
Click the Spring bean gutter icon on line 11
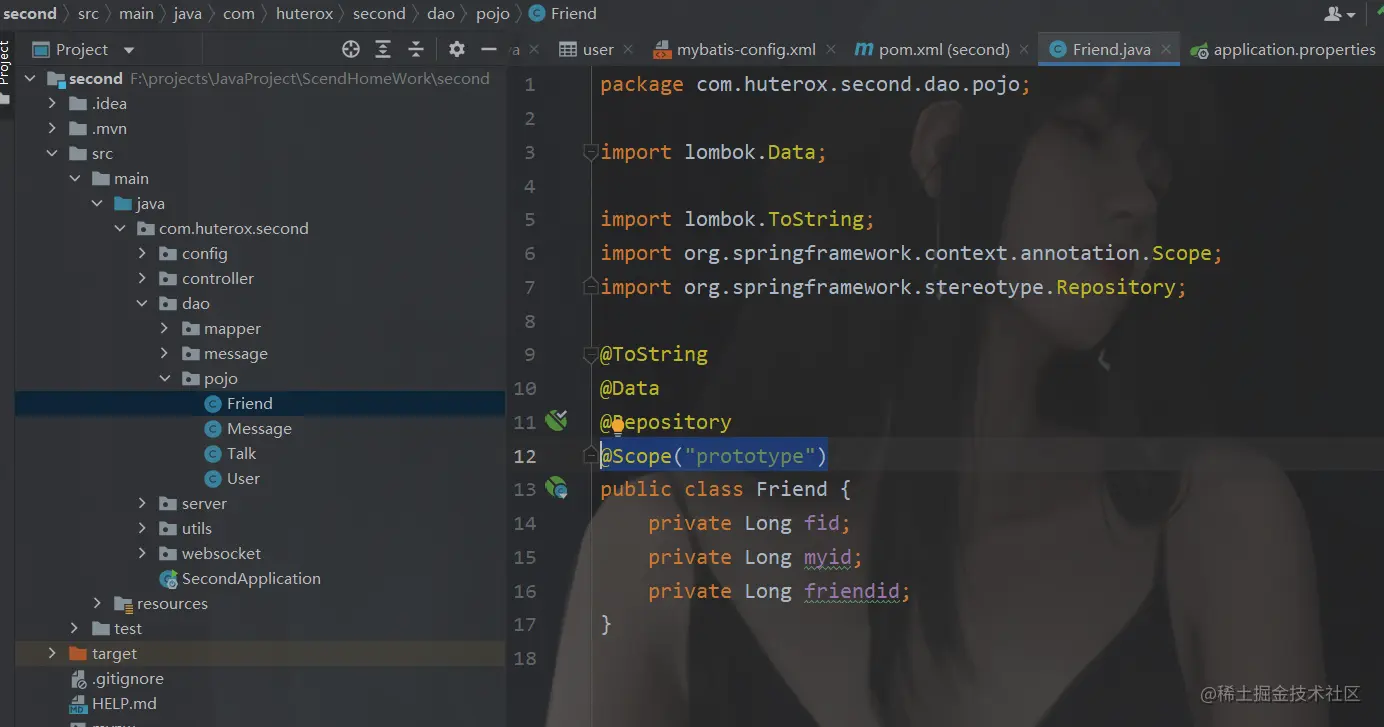coord(556,420)
